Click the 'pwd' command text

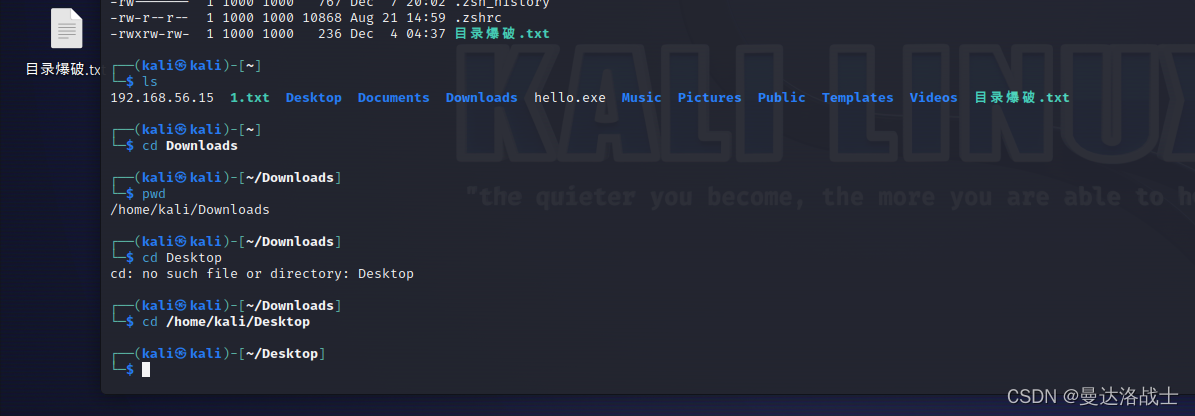(154, 194)
